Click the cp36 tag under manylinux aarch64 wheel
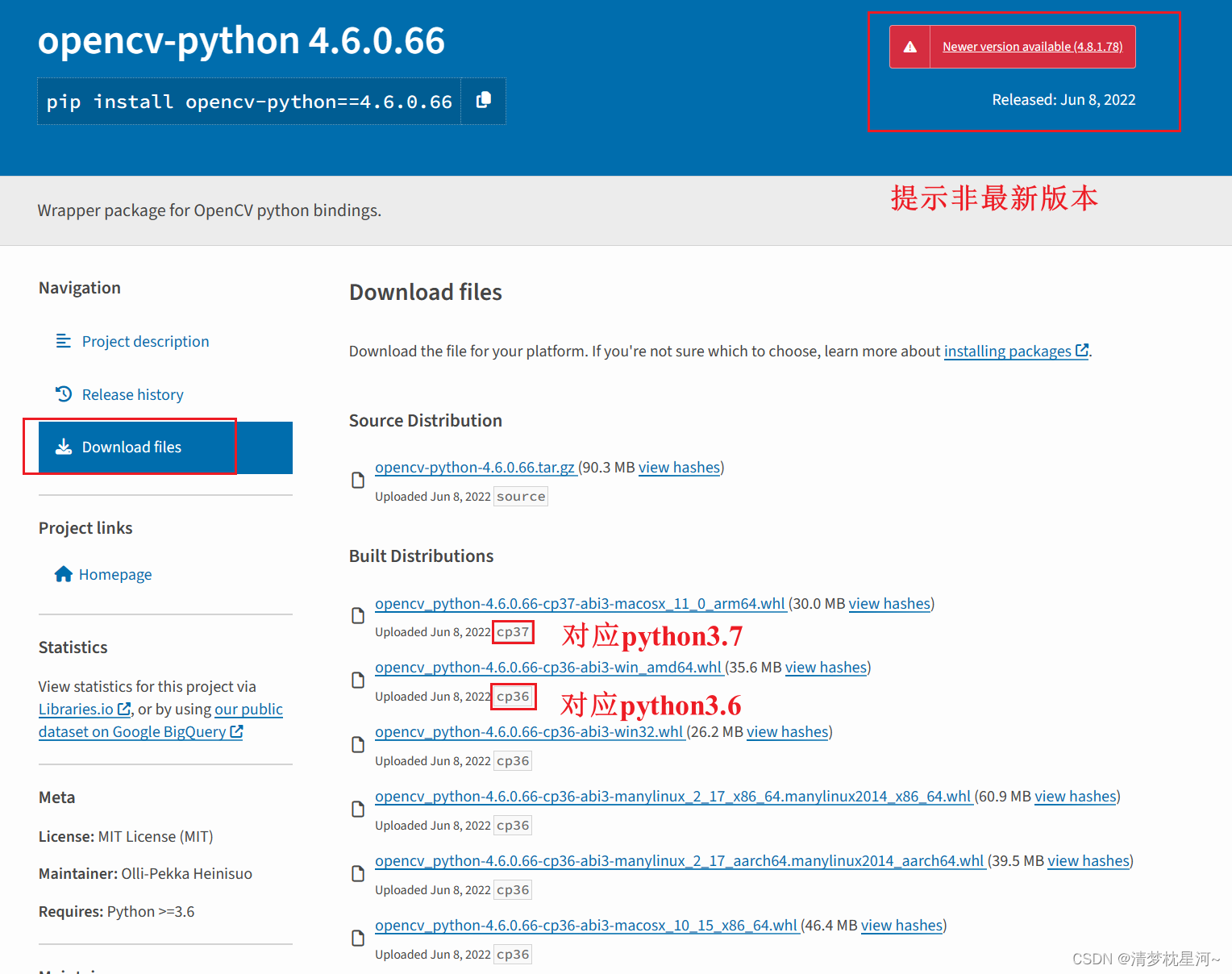The image size is (1232, 974). [513, 889]
